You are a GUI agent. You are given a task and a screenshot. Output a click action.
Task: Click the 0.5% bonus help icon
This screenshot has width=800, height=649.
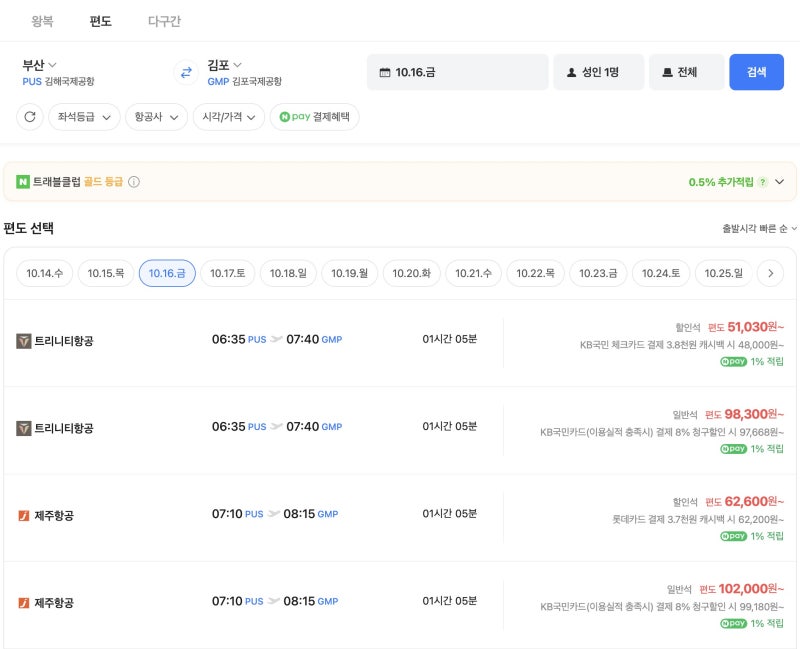pos(763,182)
